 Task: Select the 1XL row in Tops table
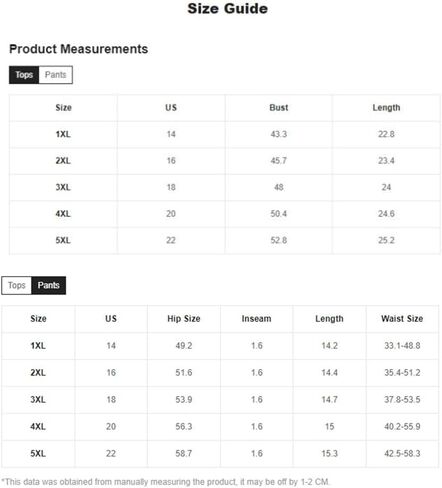(x=225, y=134)
